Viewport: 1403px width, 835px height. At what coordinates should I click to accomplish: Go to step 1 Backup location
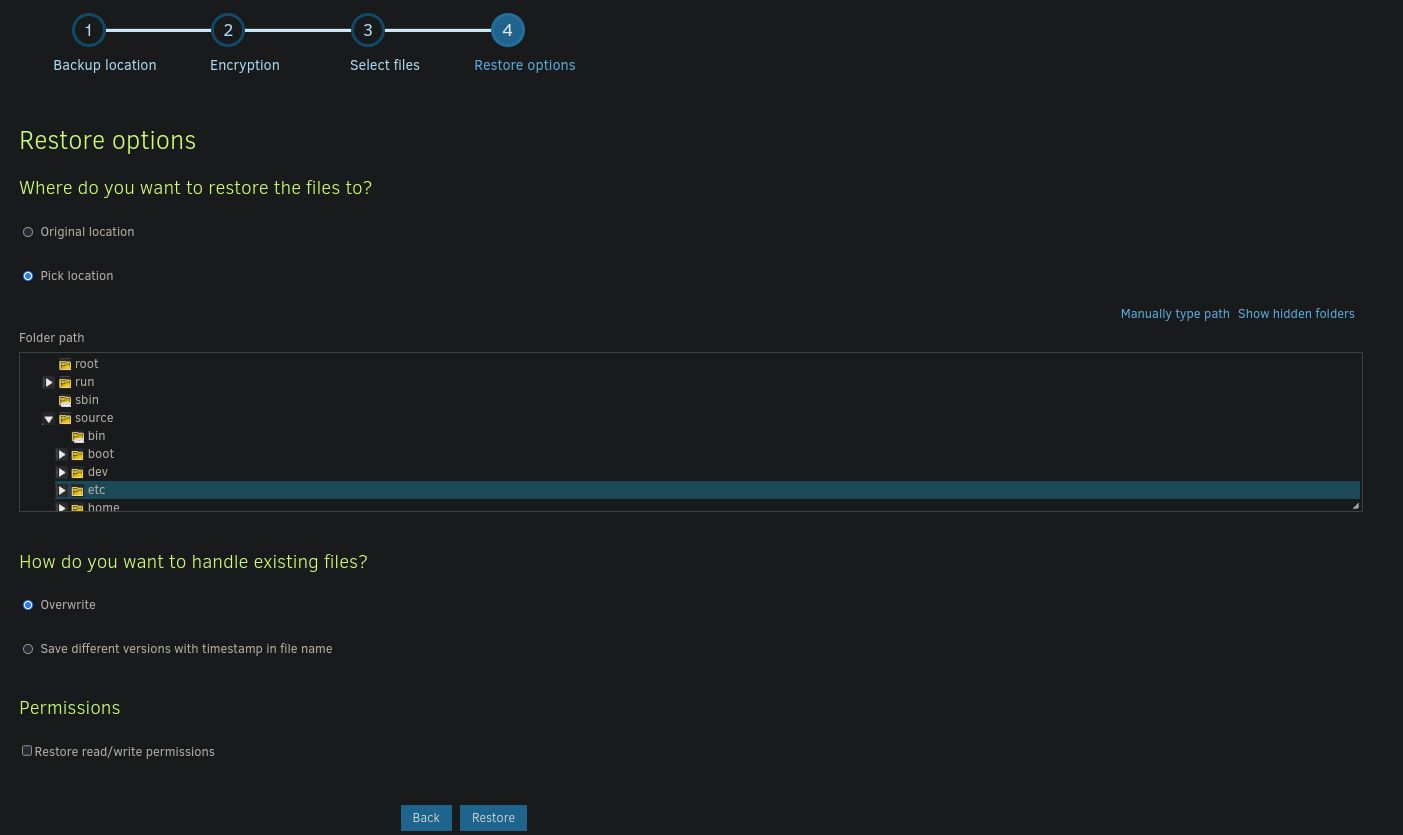tap(89, 31)
